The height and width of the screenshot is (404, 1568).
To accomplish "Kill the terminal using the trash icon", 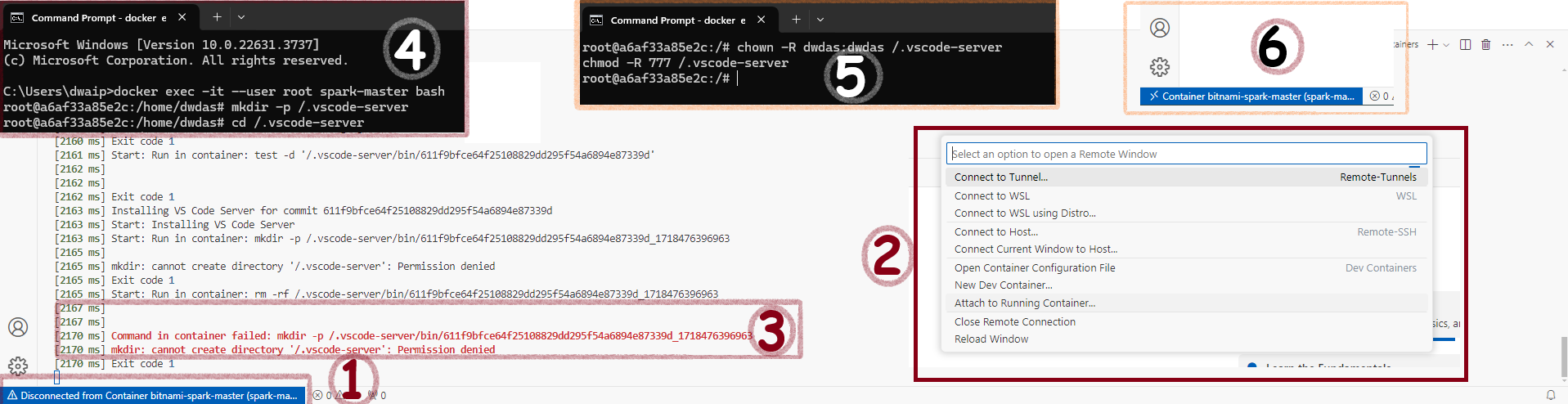I will click(1486, 44).
